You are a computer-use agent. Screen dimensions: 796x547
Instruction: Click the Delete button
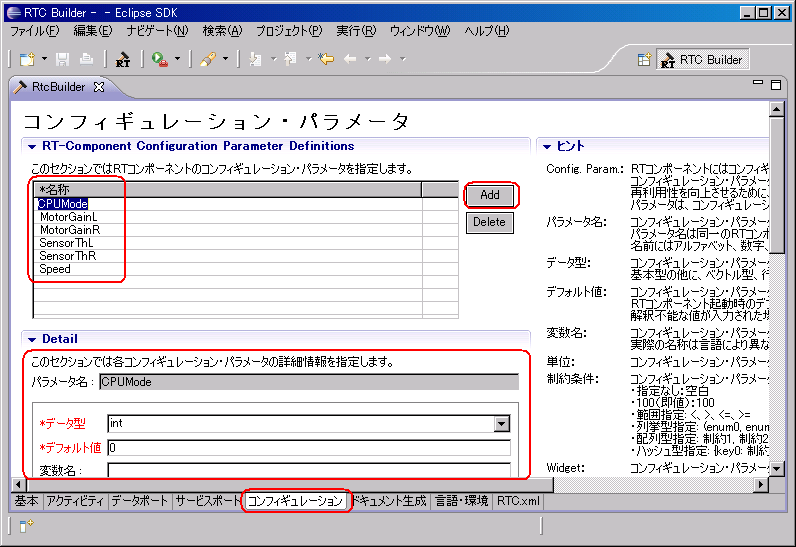coord(490,222)
